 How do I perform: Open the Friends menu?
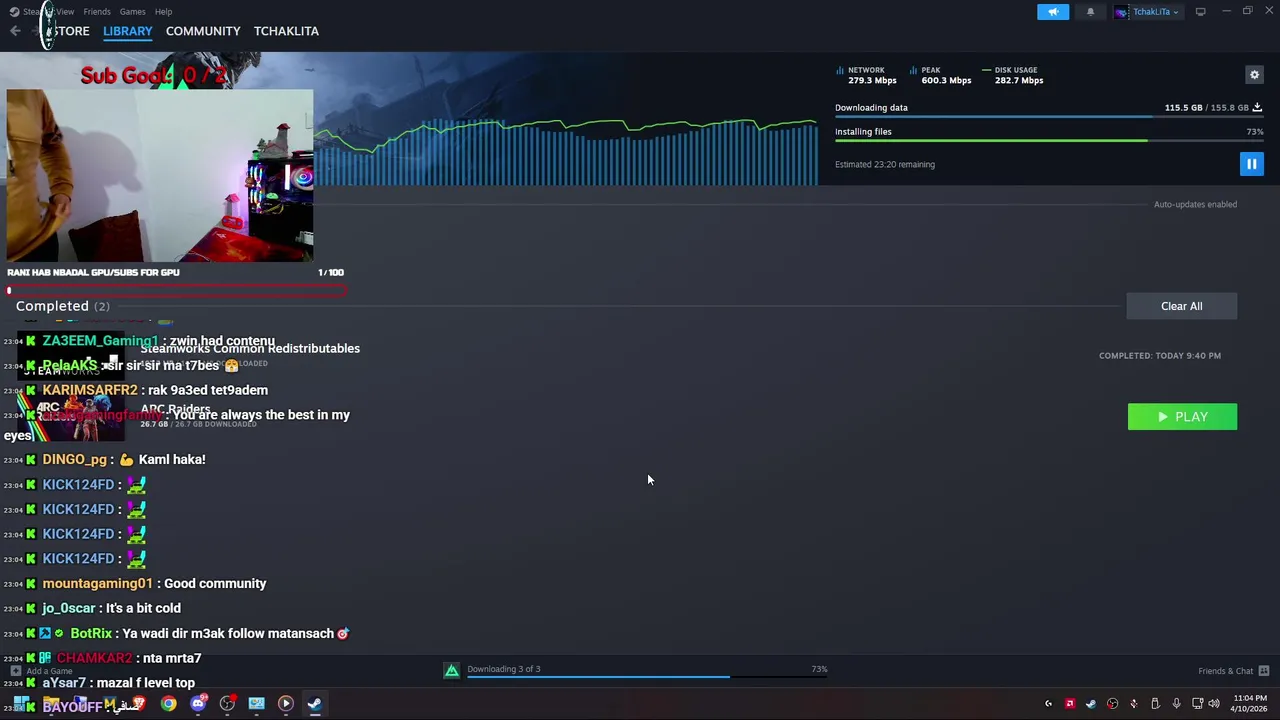97,12
